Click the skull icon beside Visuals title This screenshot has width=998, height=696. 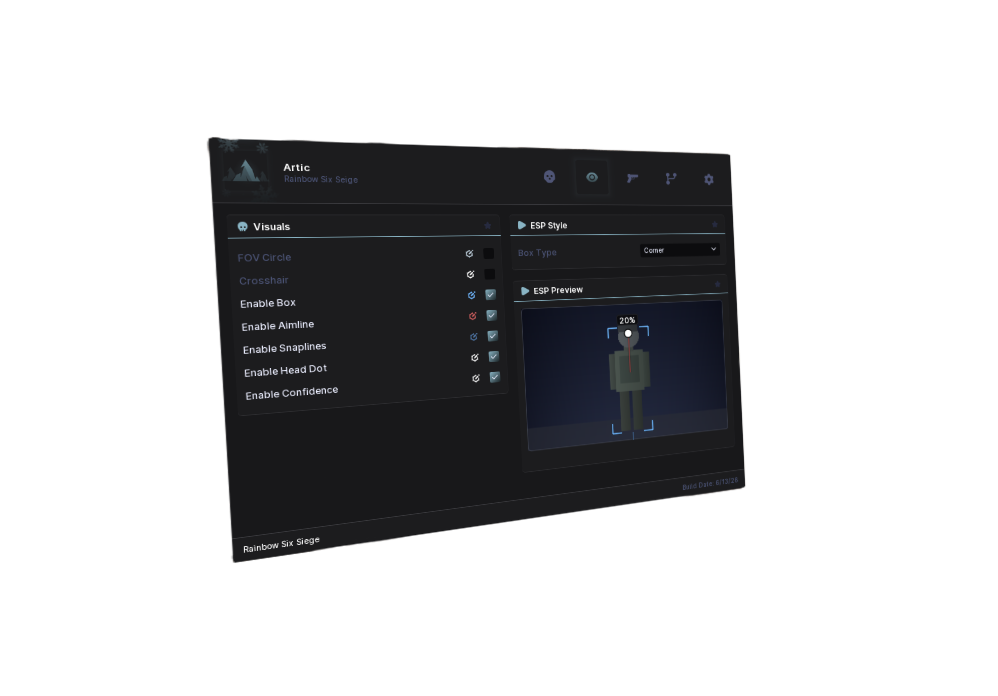pos(242,226)
